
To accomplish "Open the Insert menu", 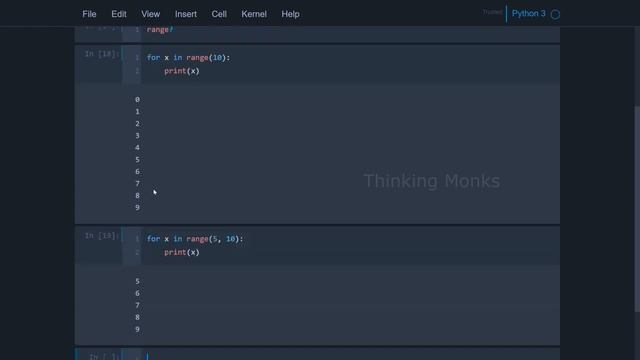I will (186, 14).
